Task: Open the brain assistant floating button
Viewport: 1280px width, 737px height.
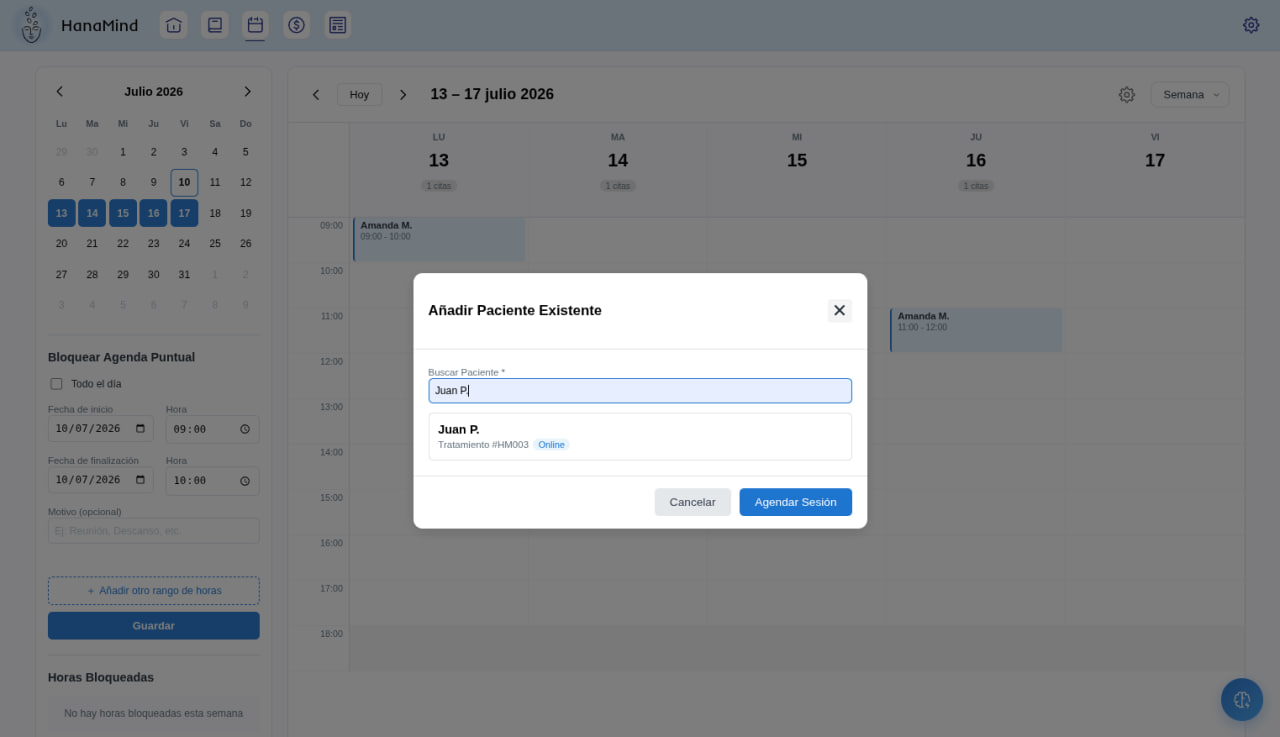Action: tap(1242, 700)
